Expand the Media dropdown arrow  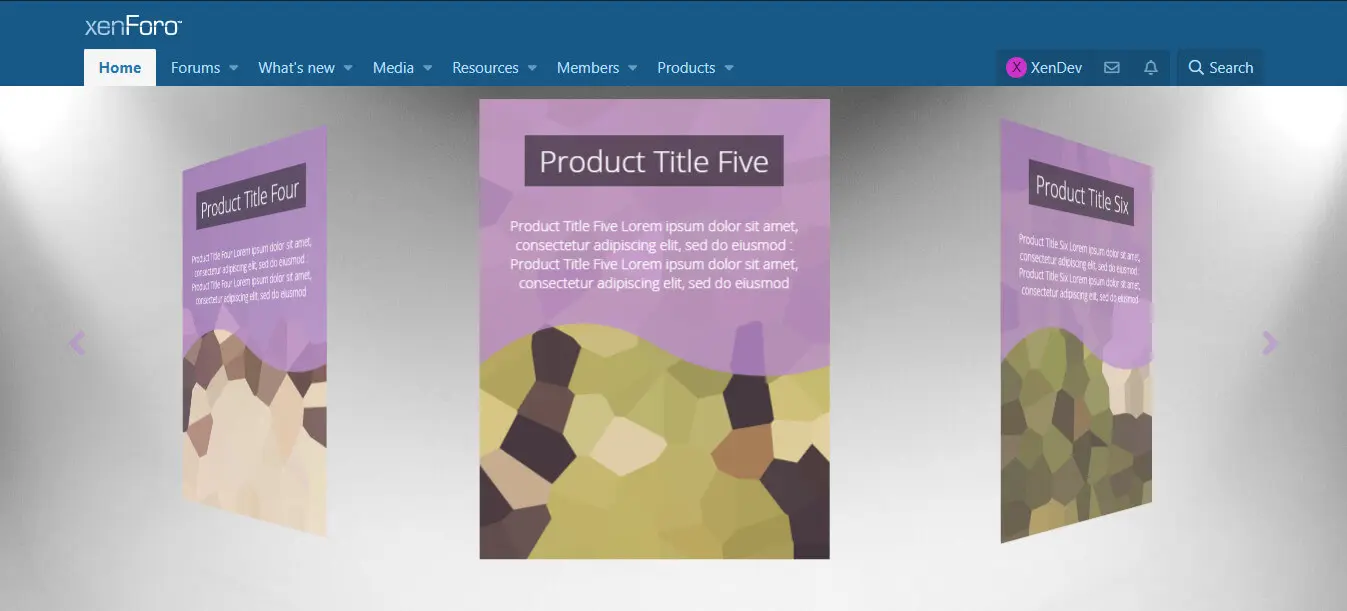(x=427, y=68)
